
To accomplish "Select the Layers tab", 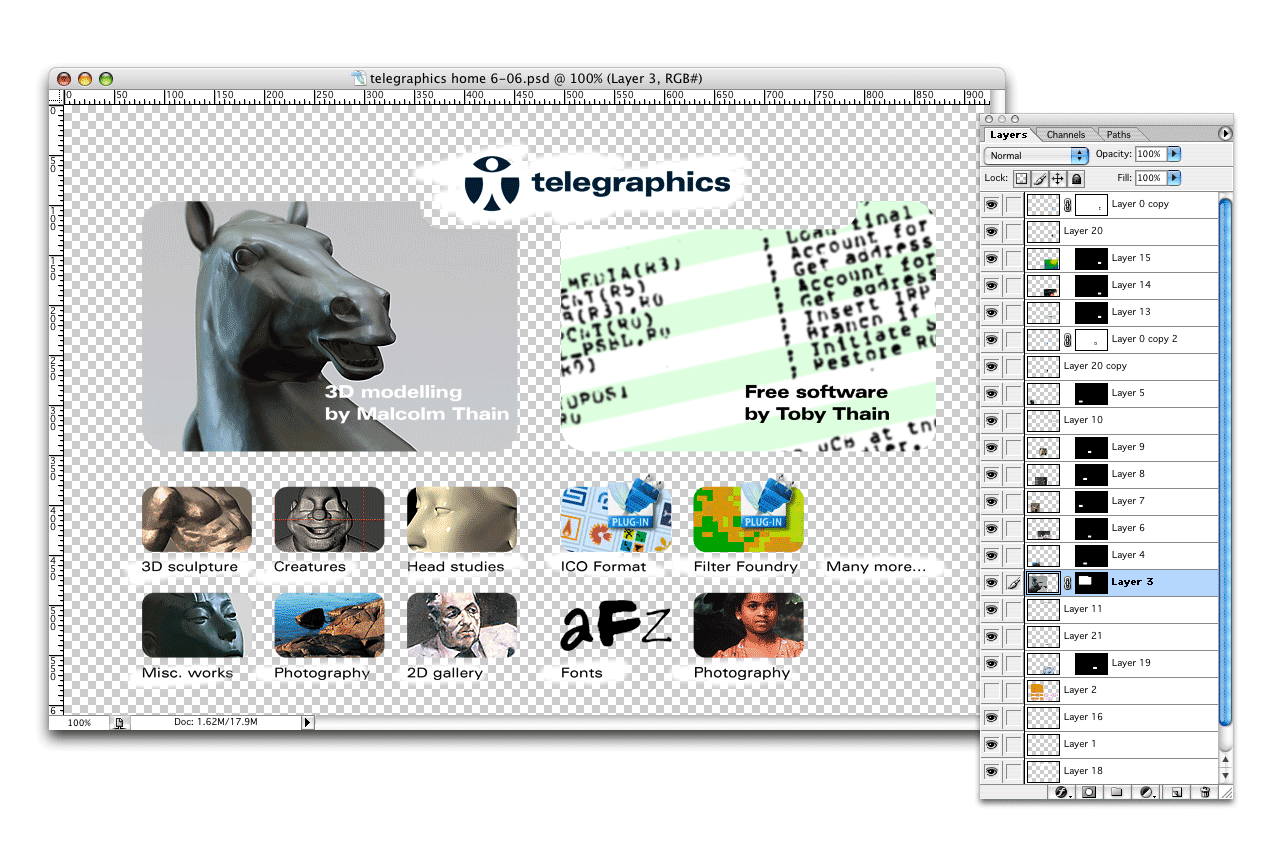I will point(1008,135).
